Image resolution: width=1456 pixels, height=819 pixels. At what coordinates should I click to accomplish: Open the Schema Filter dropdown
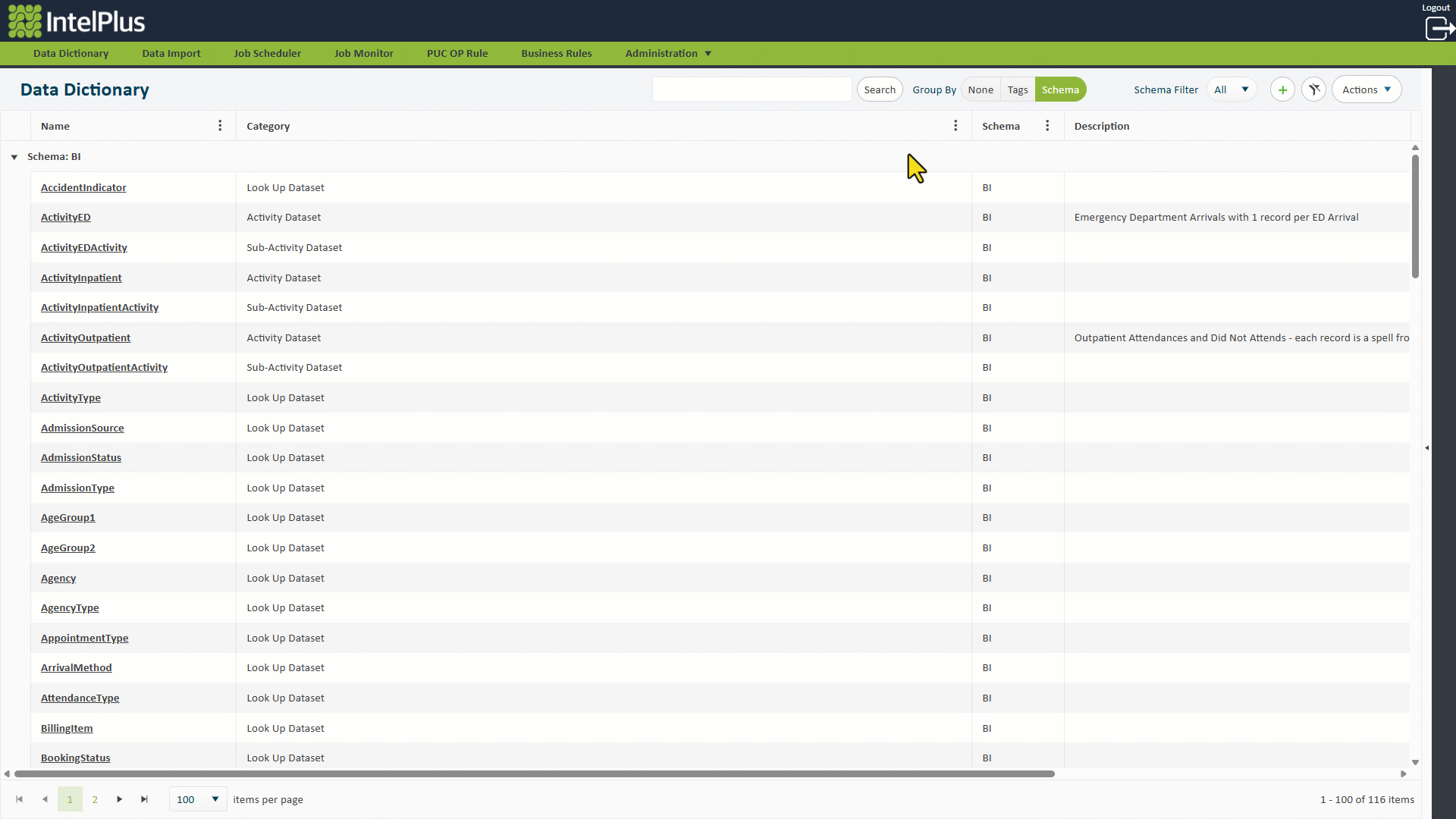click(1231, 89)
